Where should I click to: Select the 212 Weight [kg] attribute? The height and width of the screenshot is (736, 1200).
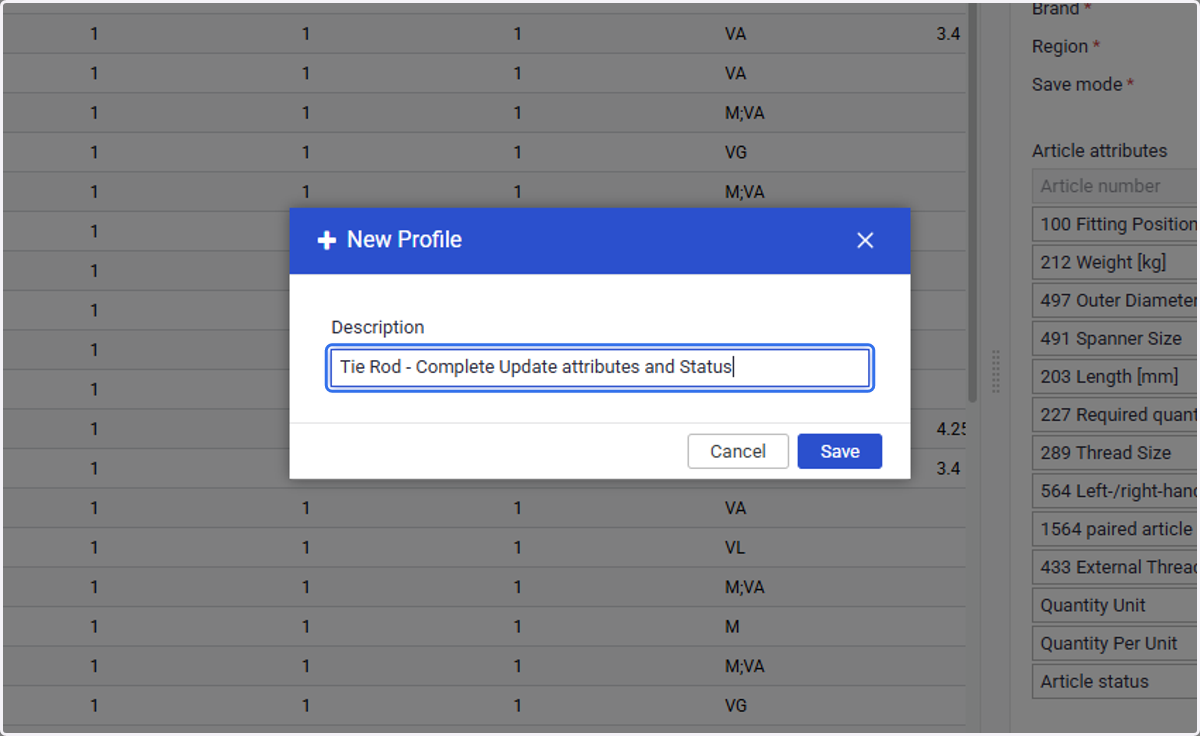1116,262
